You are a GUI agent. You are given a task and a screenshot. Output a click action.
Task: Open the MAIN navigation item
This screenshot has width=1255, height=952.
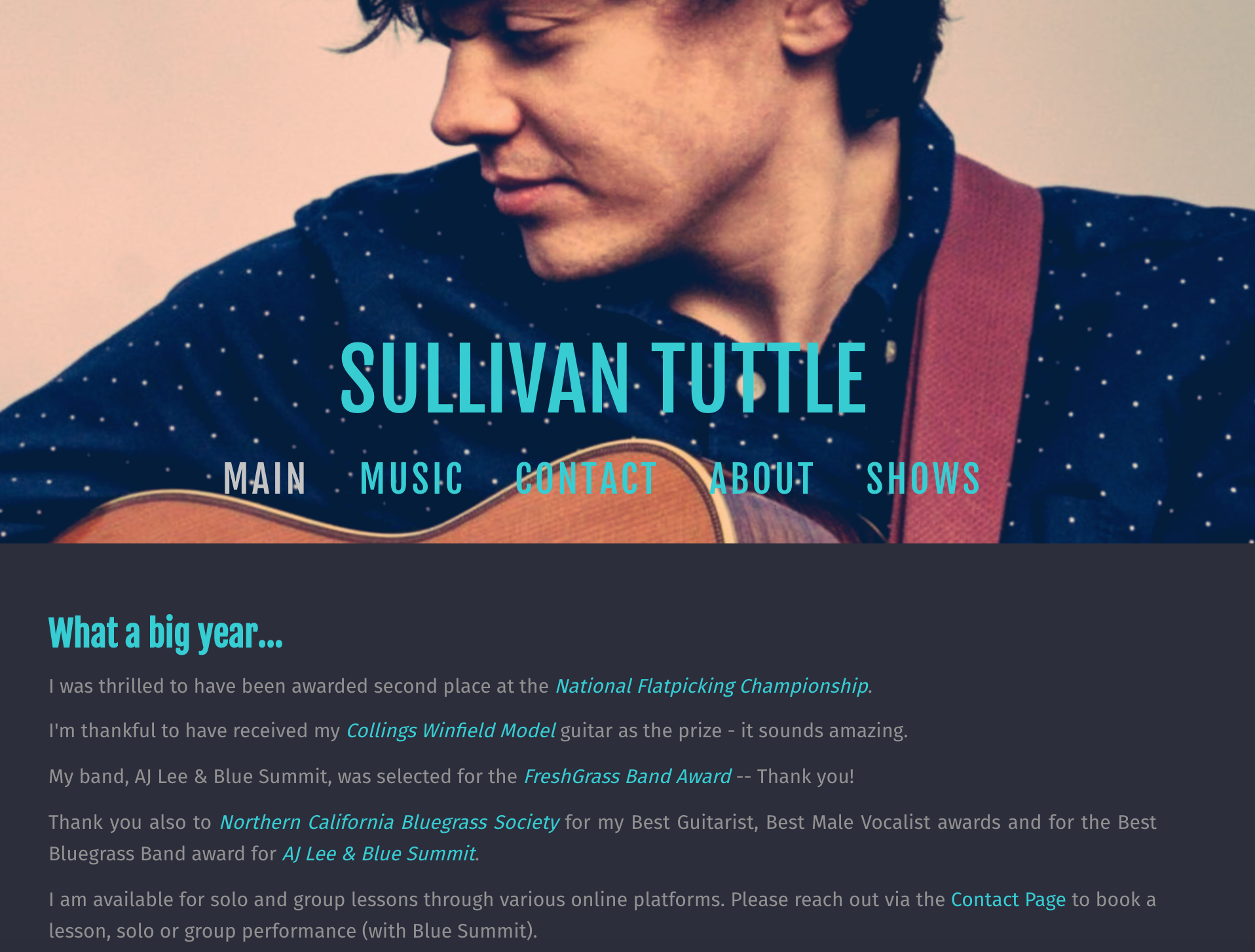(x=265, y=478)
